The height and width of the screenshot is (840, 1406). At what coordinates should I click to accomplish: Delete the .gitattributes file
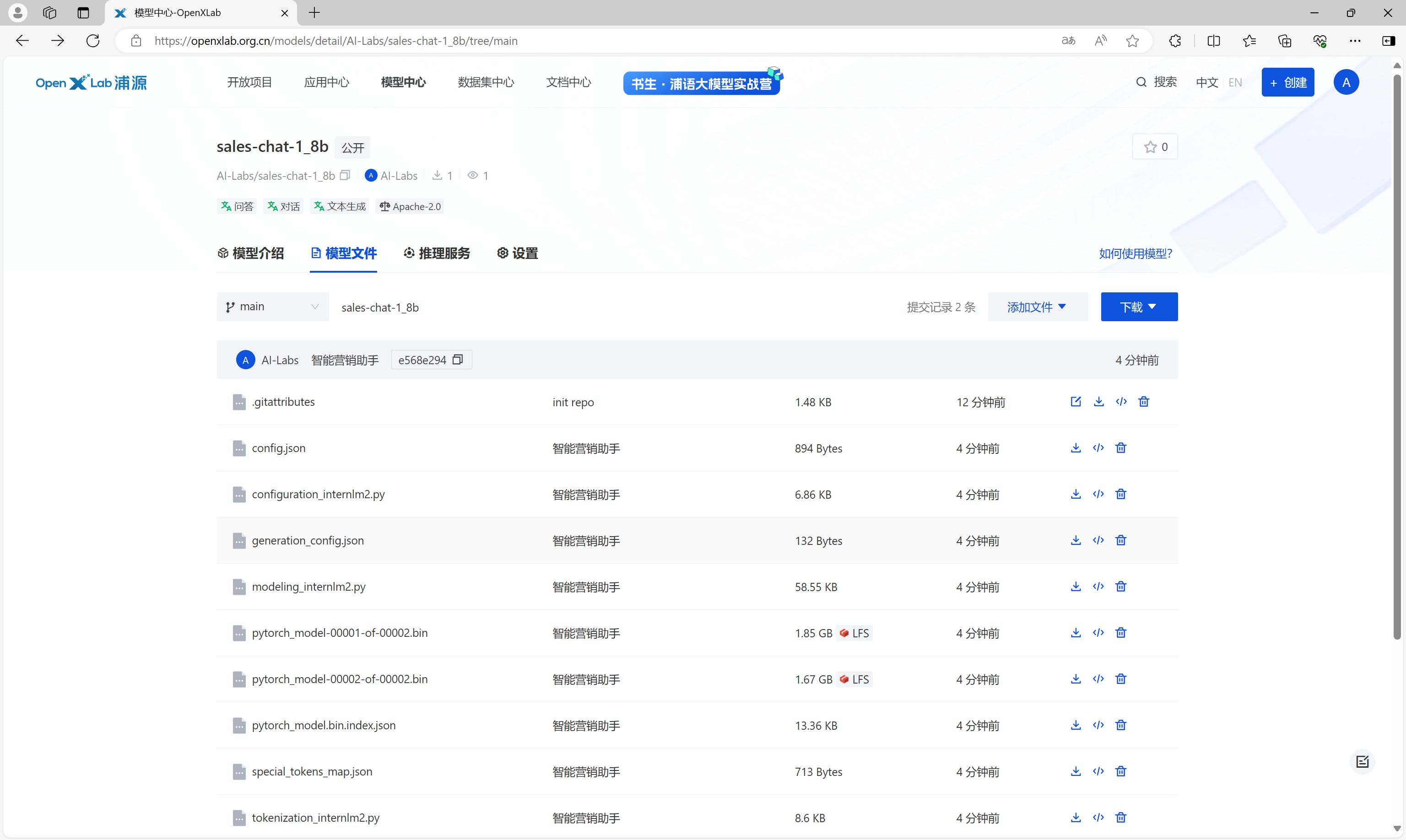click(1144, 401)
